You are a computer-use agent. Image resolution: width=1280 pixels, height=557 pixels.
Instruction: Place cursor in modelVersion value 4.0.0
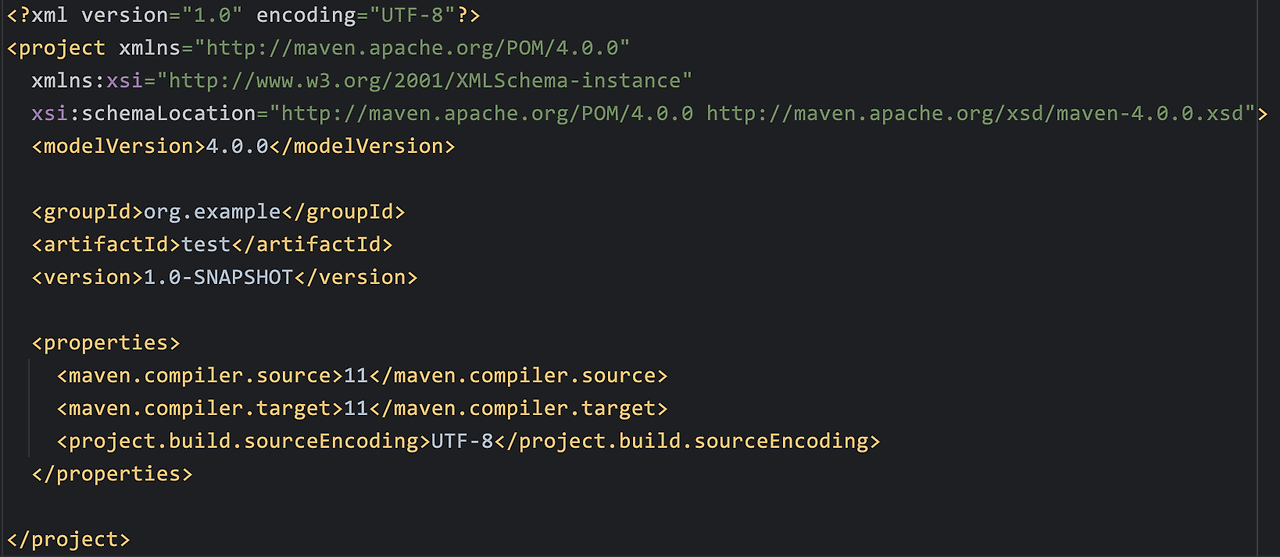(237, 146)
